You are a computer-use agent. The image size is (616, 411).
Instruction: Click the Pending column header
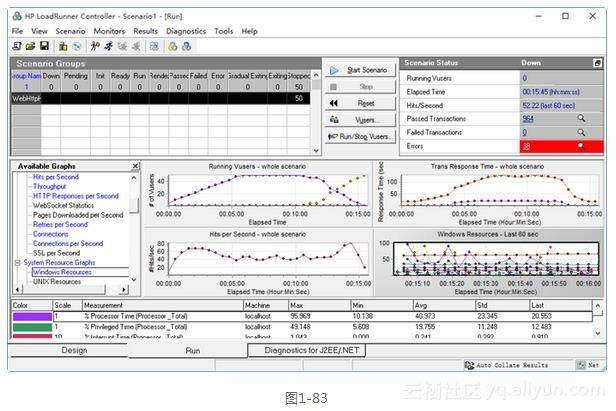(76, 75)
